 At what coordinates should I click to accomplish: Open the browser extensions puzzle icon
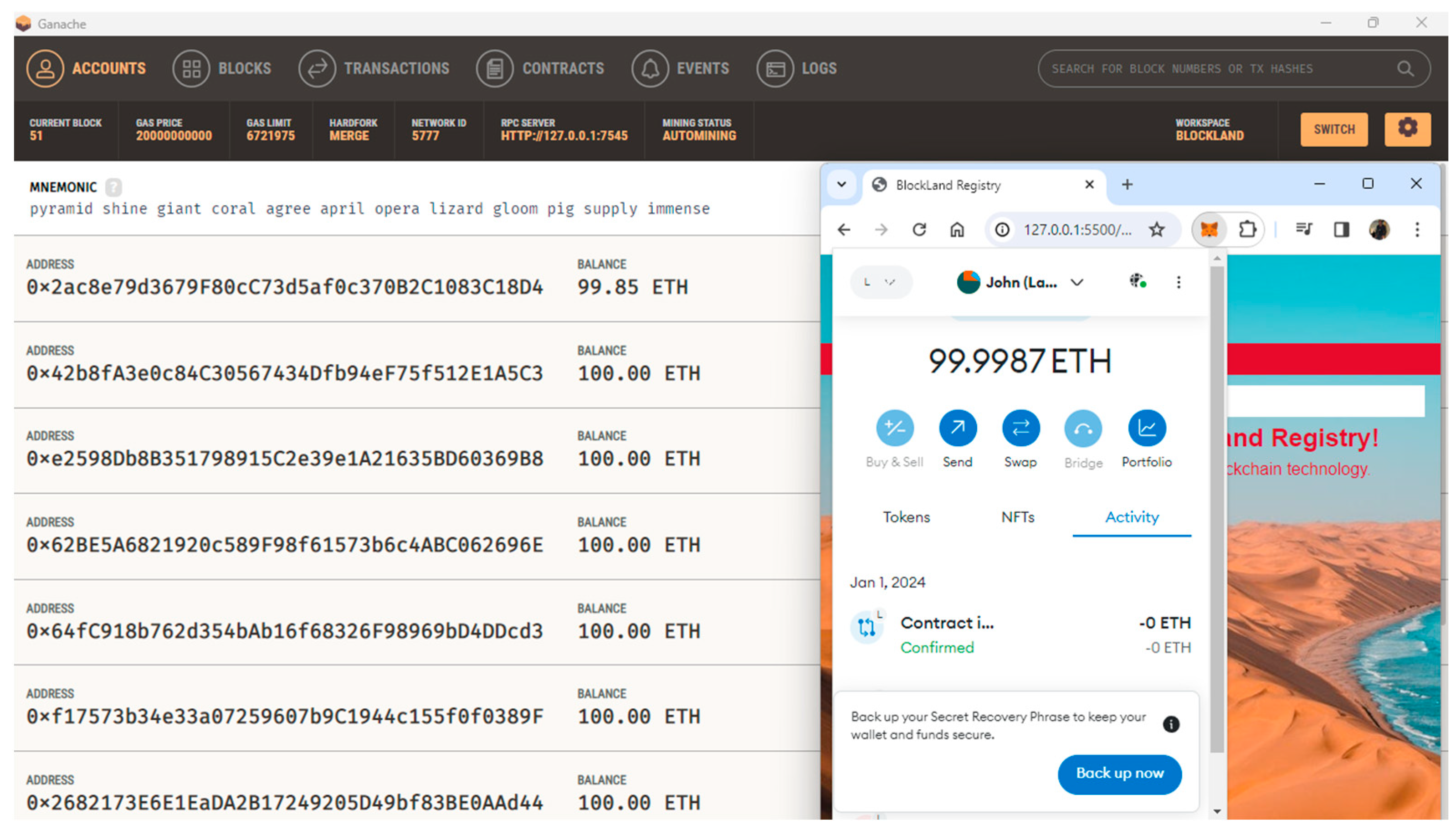pyautogui.click(x=1247, y=230)
